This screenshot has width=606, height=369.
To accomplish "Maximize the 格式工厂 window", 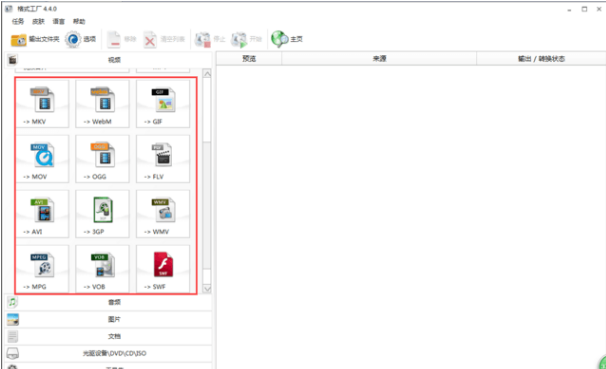I will pos(584,9).
